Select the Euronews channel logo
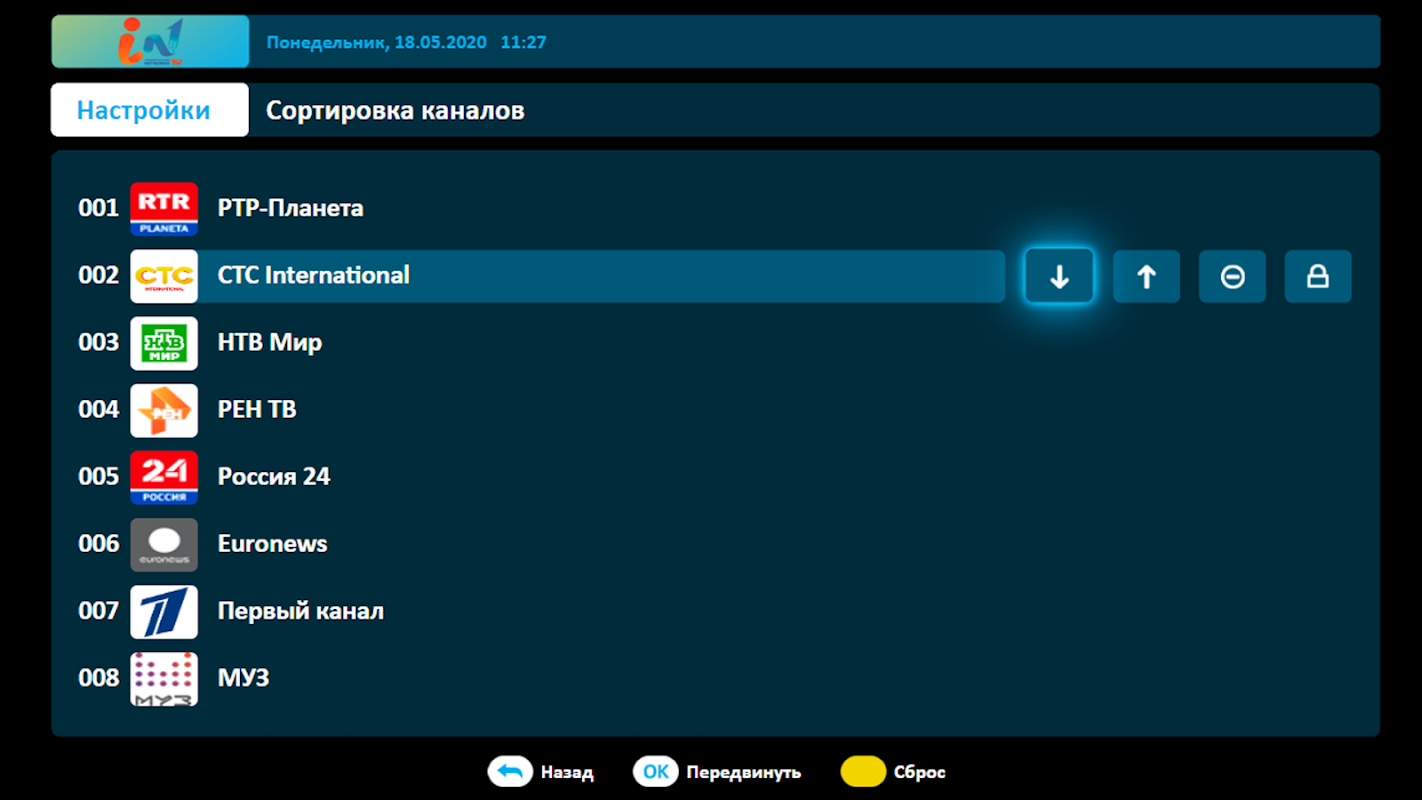Viewport: 1422px width, 800px height. point(164,544)
